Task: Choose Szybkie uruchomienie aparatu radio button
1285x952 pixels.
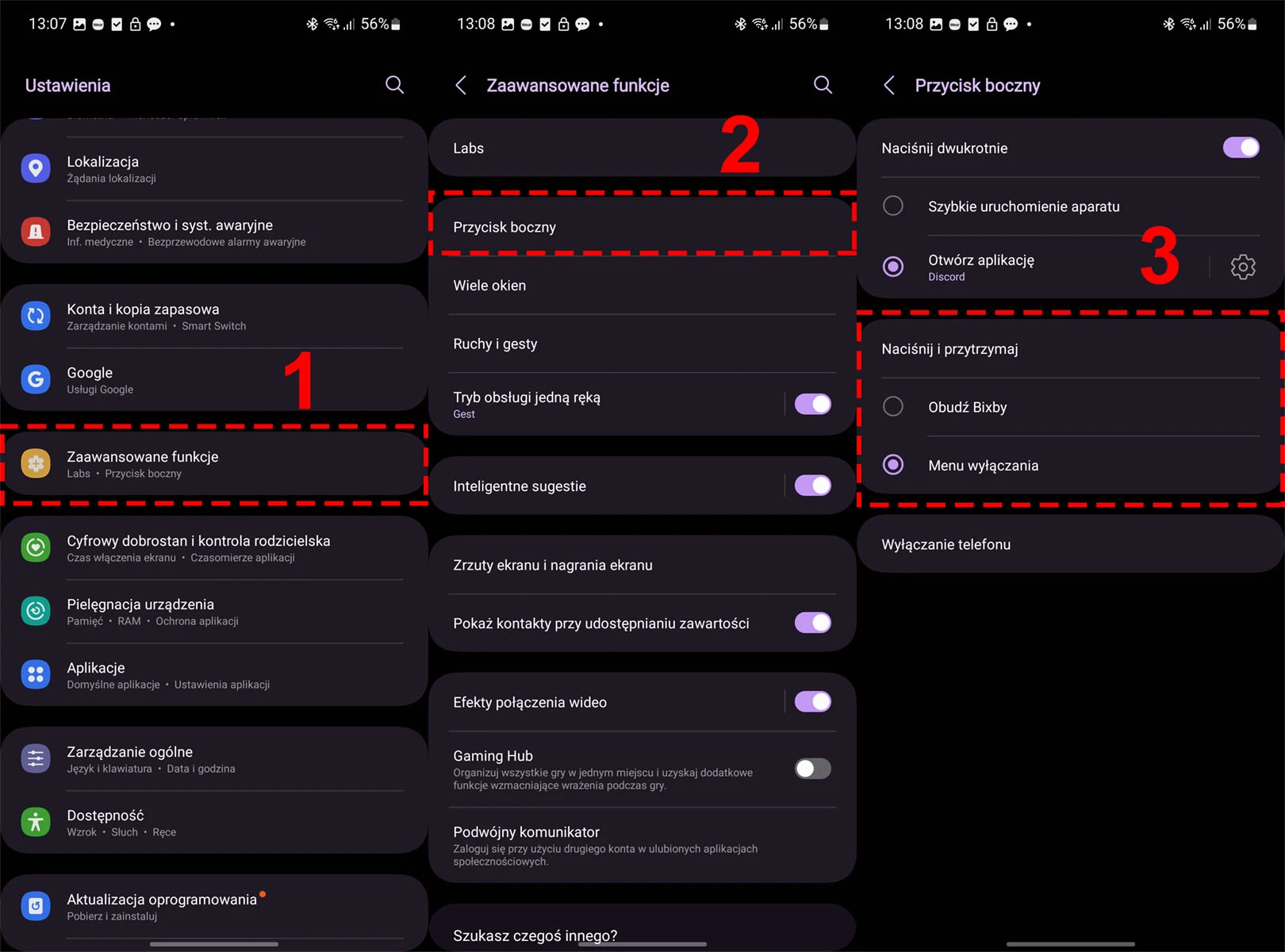Action: point(893,206)
